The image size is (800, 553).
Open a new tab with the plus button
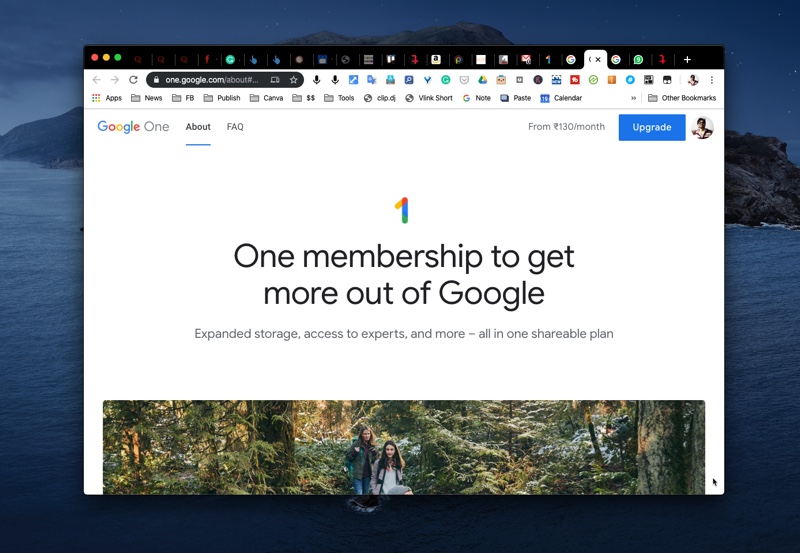pos(687,60)
